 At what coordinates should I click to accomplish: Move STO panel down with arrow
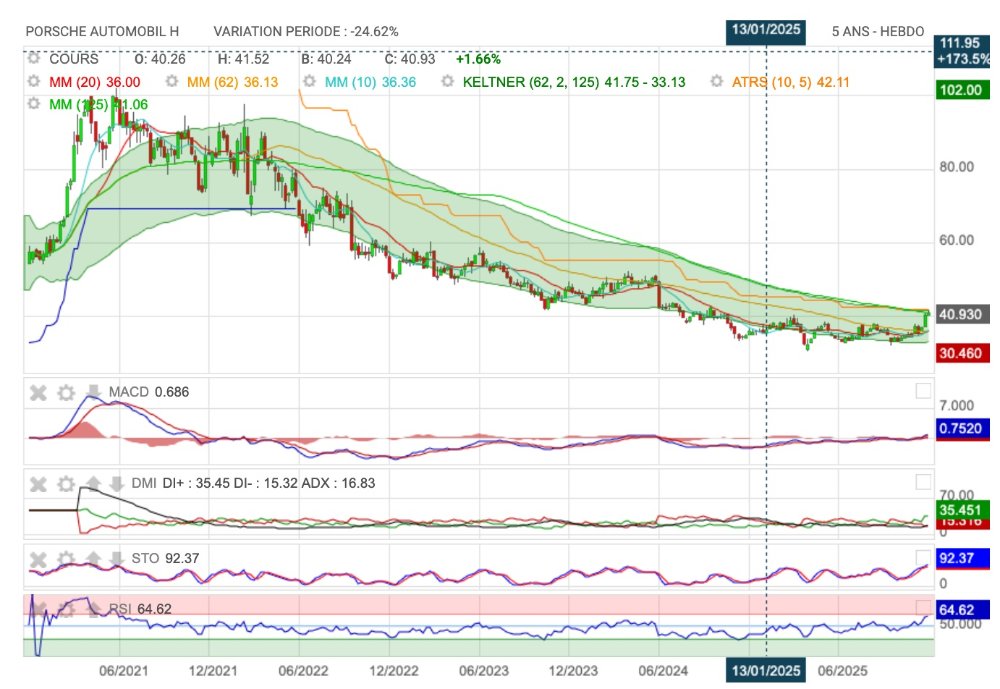(x=116, y=557)
